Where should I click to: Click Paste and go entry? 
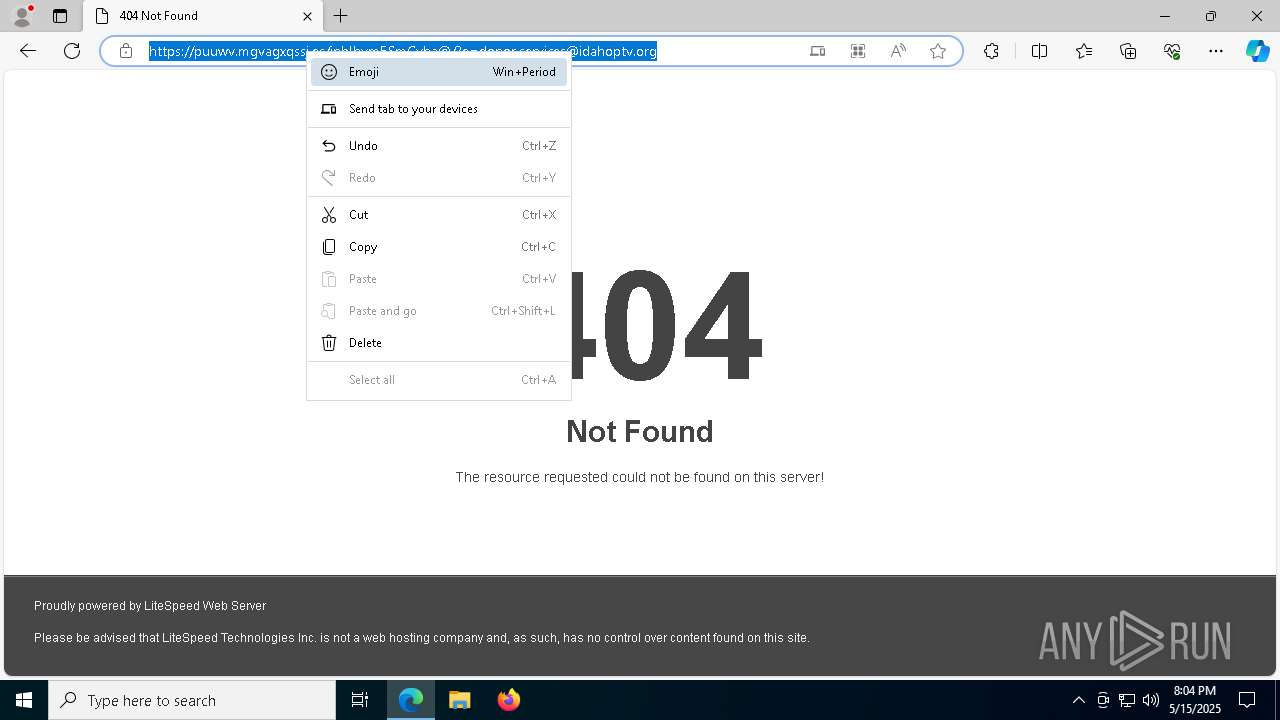tap(439, 311)
